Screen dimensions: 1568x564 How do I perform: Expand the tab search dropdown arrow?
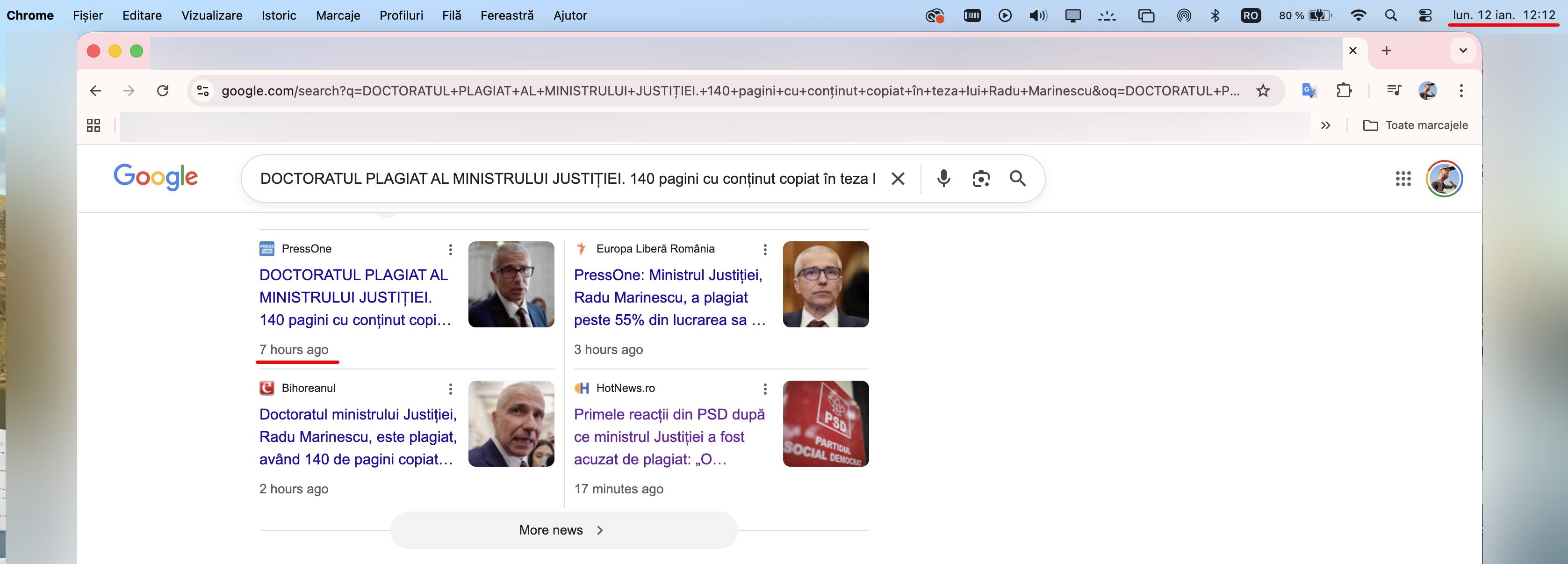(x=1463, y=51)
